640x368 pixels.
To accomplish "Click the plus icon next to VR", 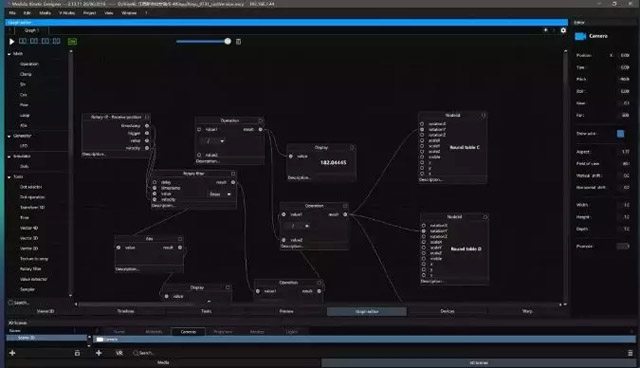I will coord(99,353).
